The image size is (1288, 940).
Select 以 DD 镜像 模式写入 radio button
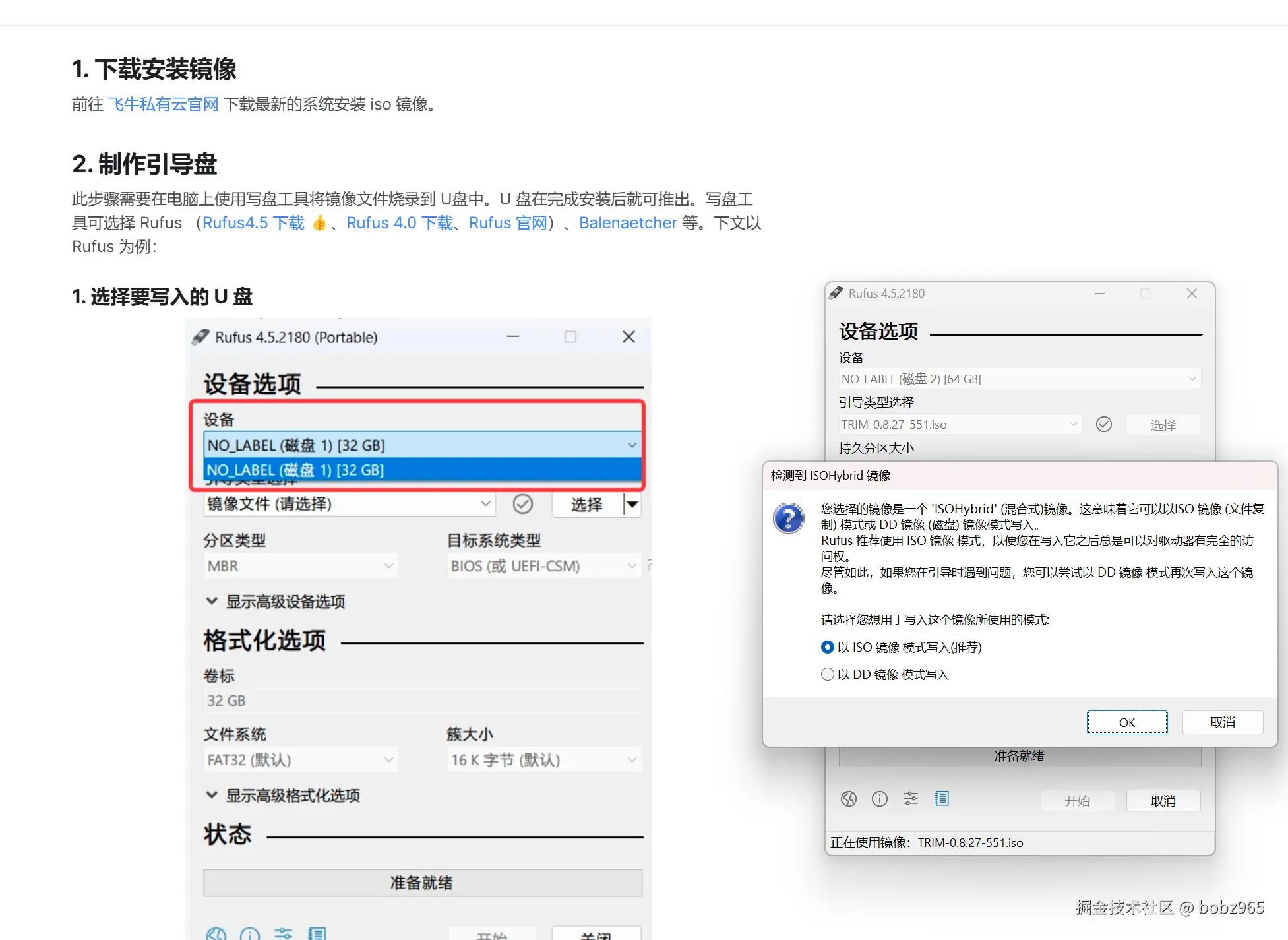pos(828,674)
